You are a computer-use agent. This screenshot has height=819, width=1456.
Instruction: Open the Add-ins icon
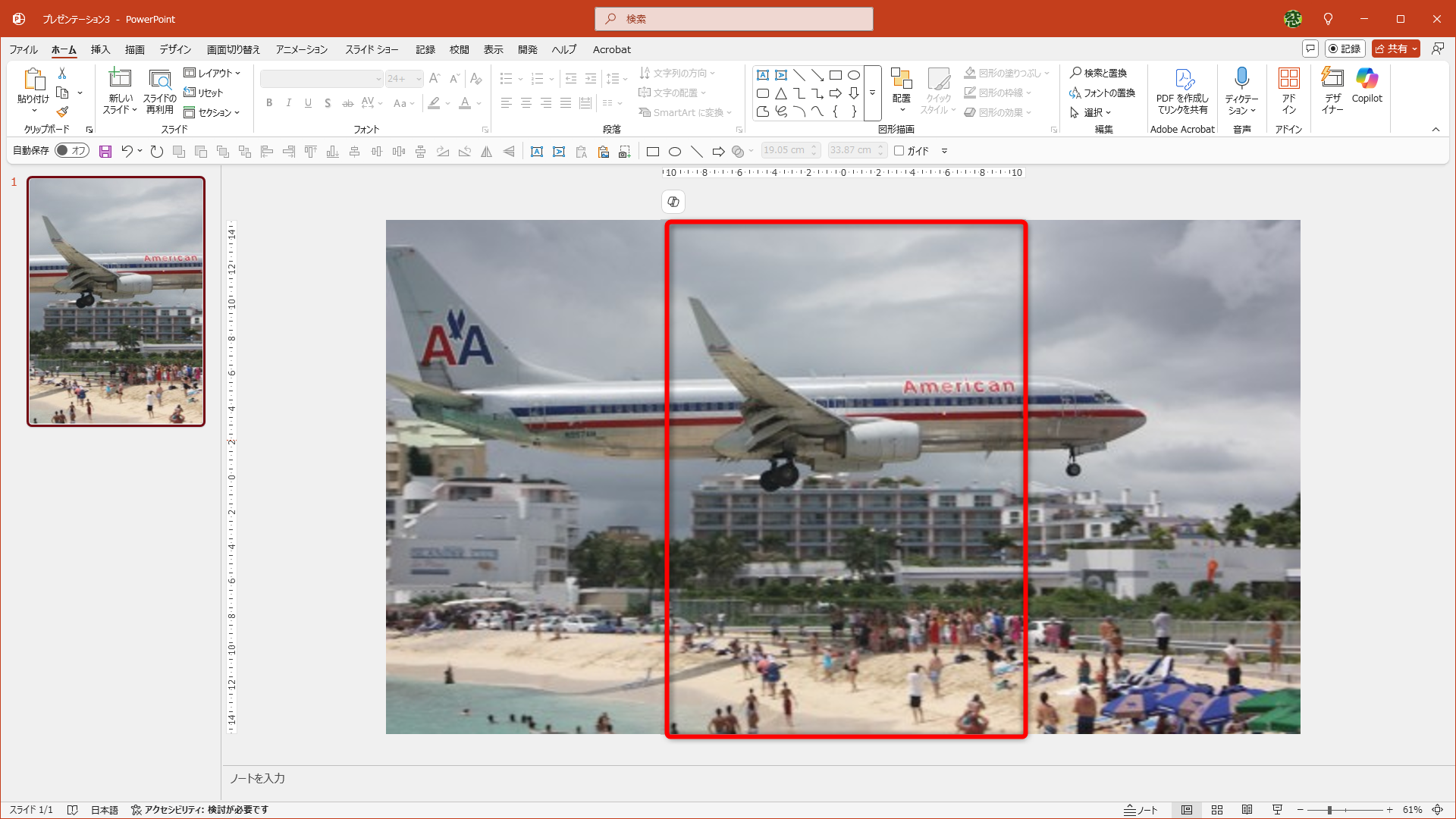(x=1288, y=78)
